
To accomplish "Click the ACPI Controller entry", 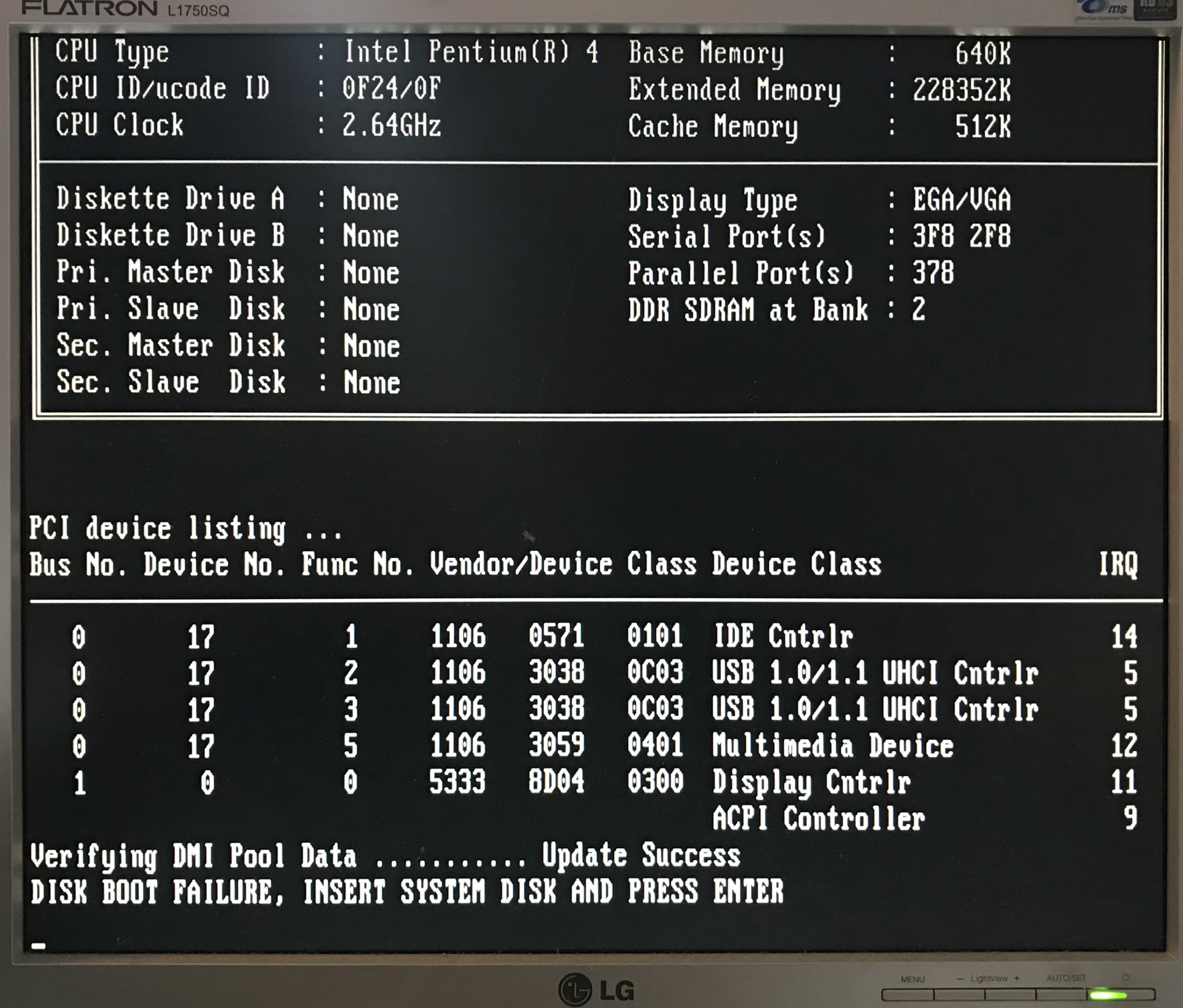I will point(818,819).
